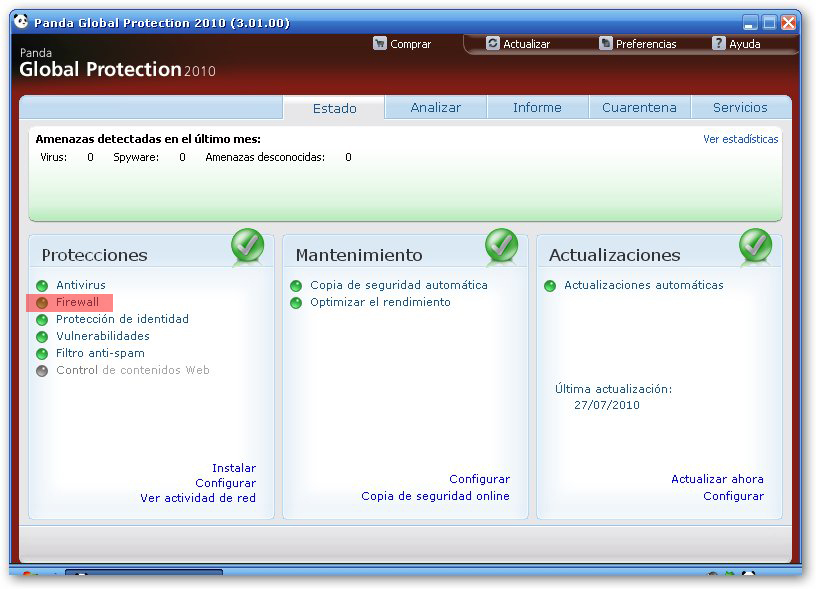Select the Servicios tab
Viewport: 816px width, 589px height.
[740, 107]
